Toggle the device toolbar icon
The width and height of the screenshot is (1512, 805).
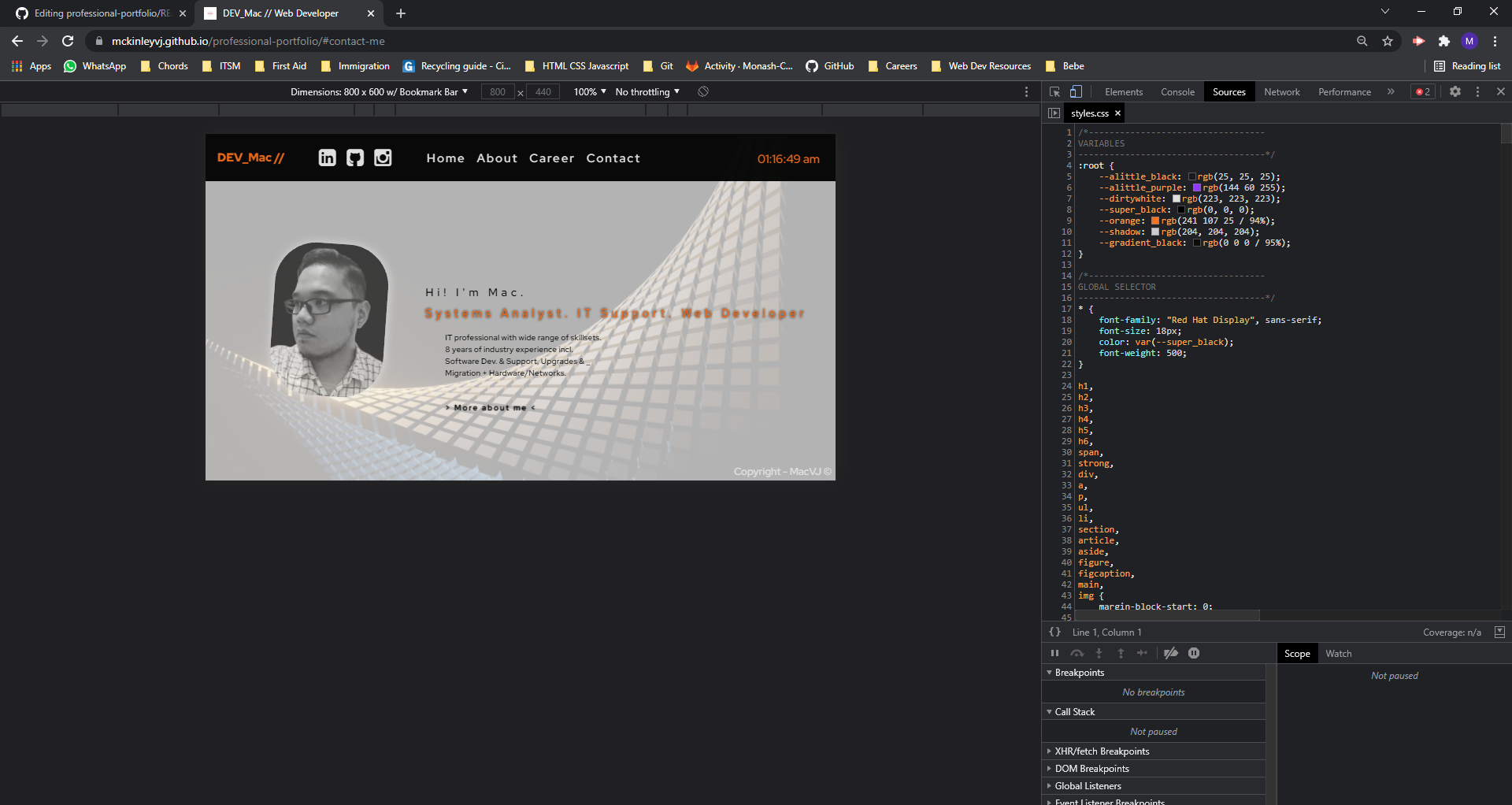point(1076,92)
